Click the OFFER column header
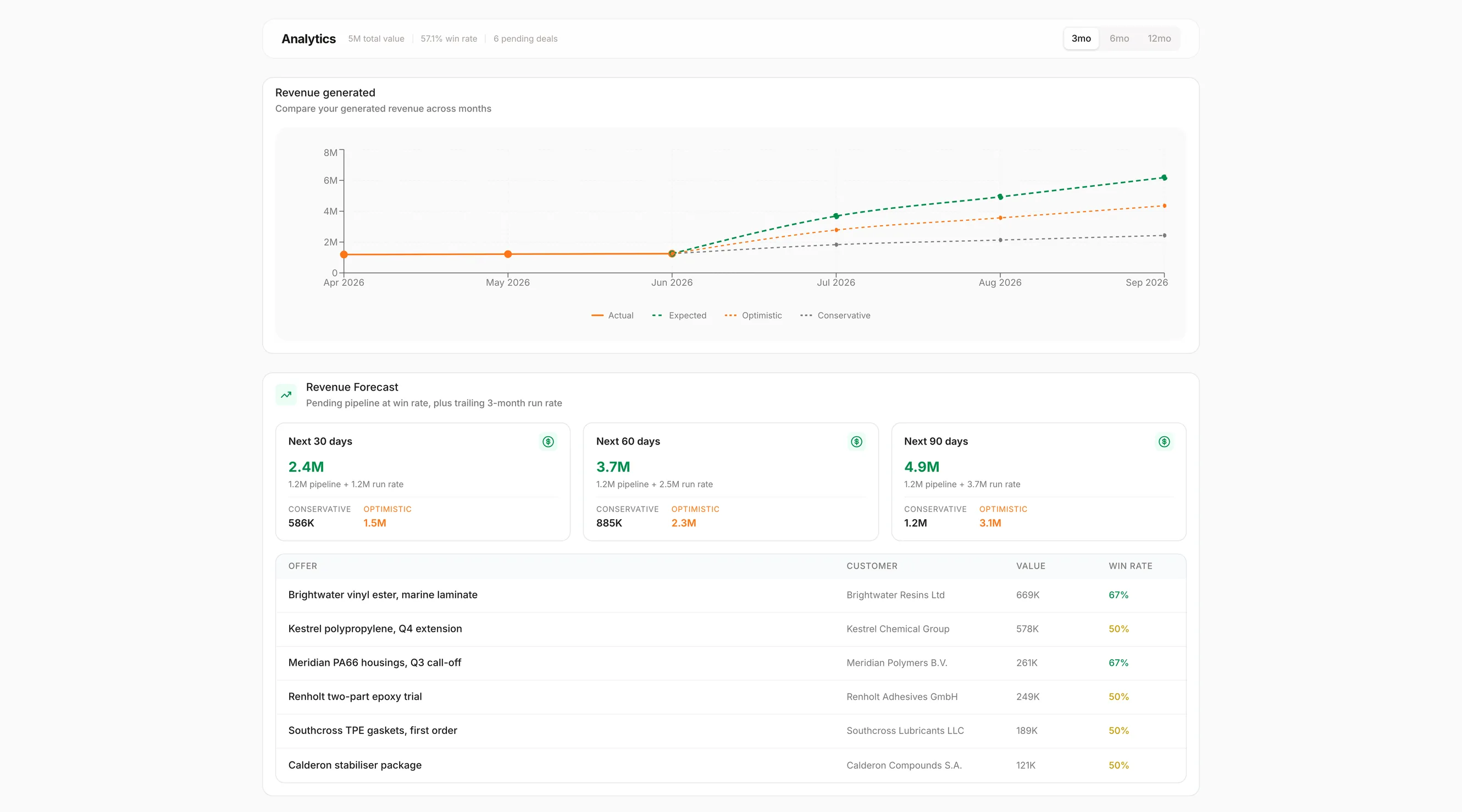Screen dimensions: 1462x812 pyautogui.click(x=302, y=566)
